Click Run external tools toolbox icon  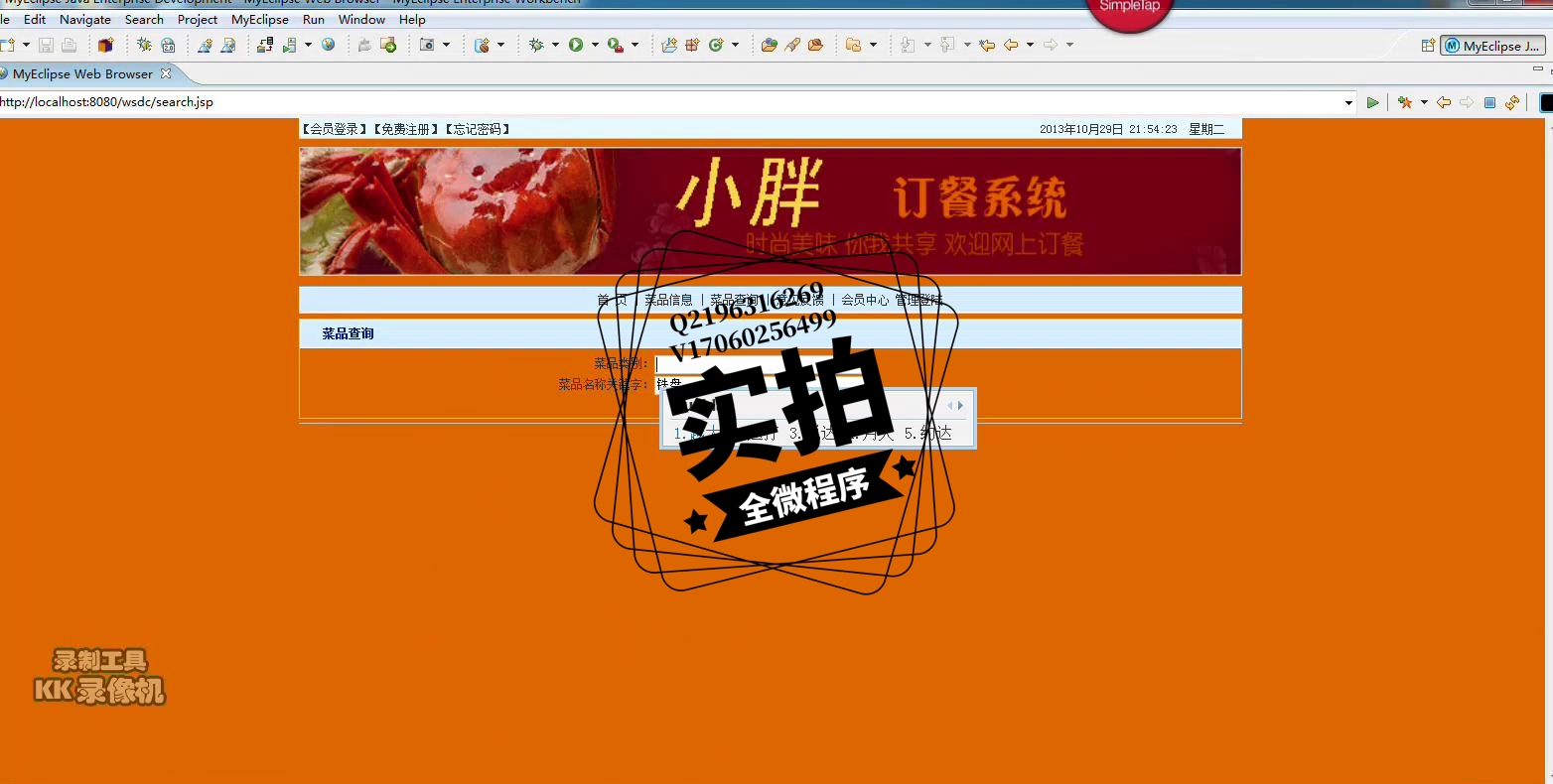point(616,45)
